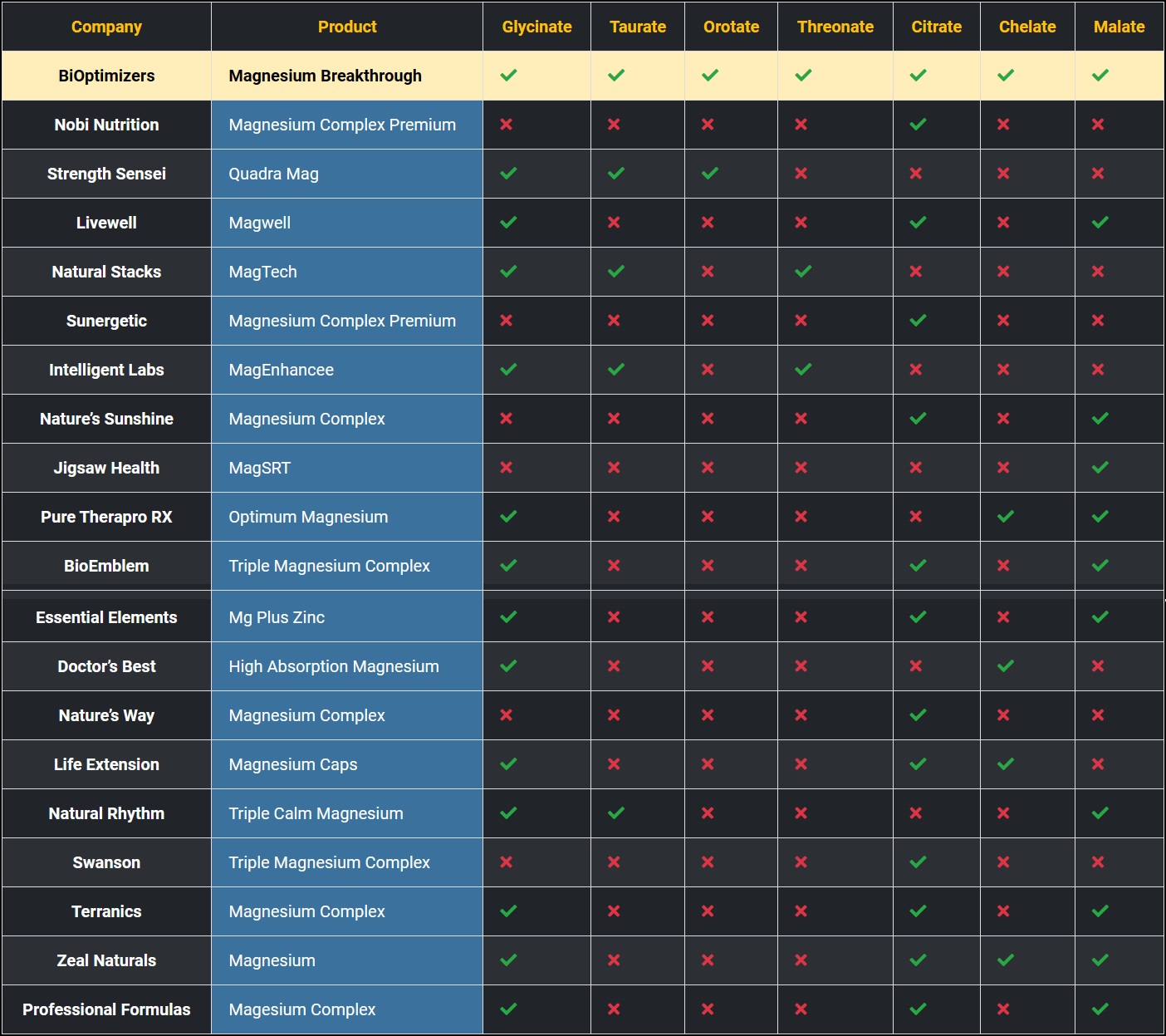This screenshot has height=1036, width=1166.
Task: Click the Chelate cross for Professional Formulas
Action: (x=1003, y=1009)
